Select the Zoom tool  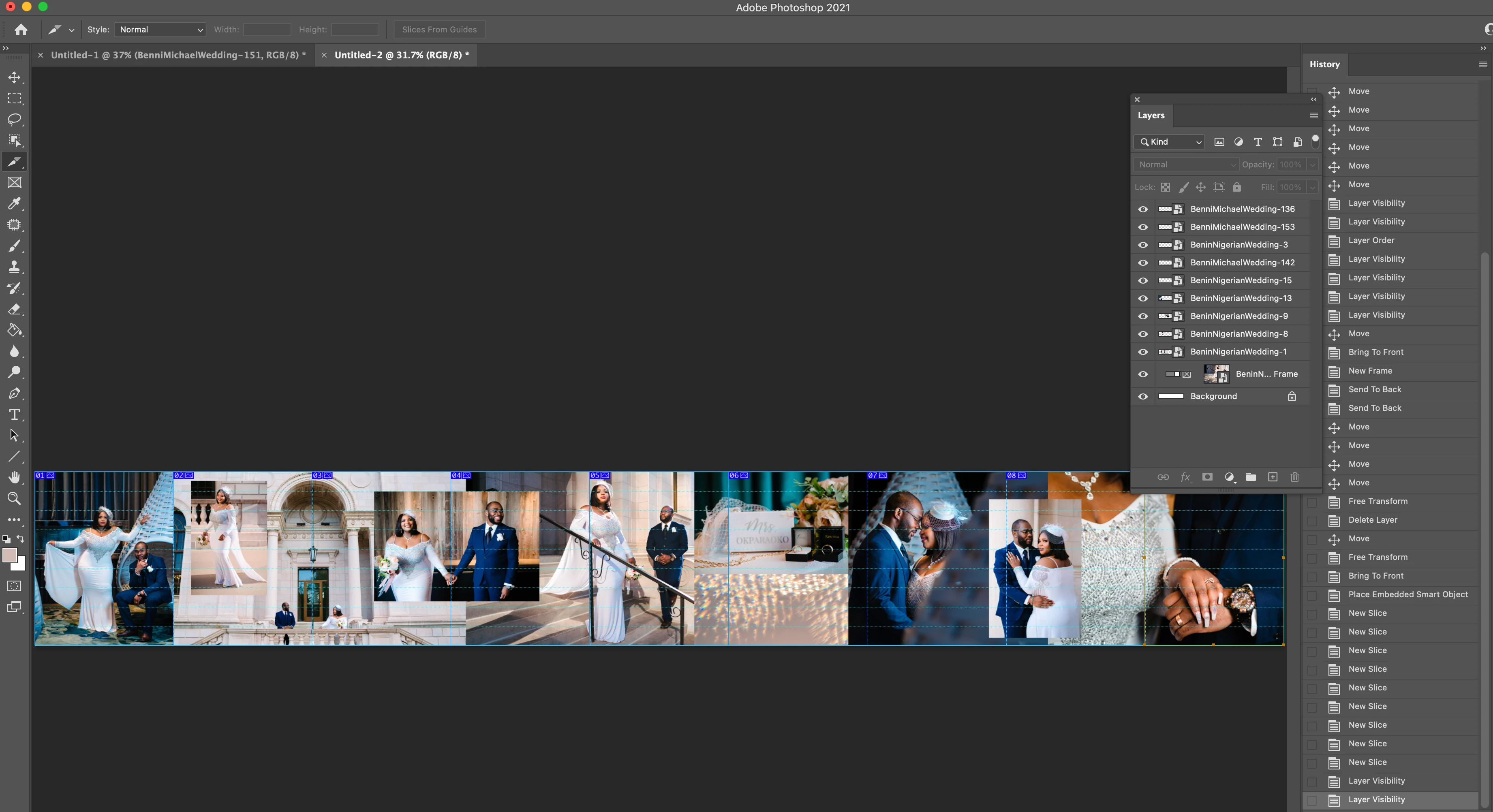15,498
